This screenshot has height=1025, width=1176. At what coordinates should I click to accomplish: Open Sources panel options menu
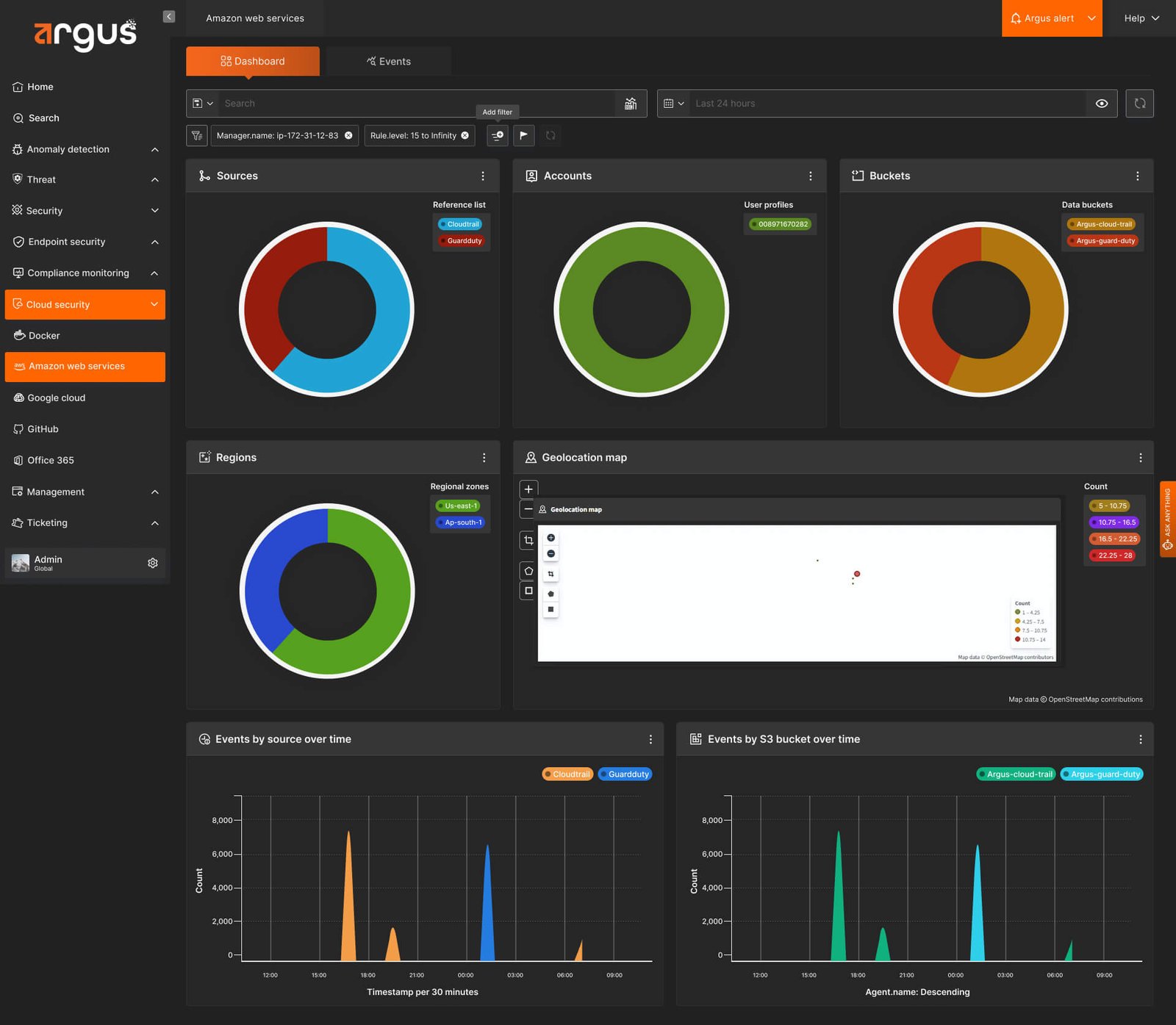click(483, 176)
